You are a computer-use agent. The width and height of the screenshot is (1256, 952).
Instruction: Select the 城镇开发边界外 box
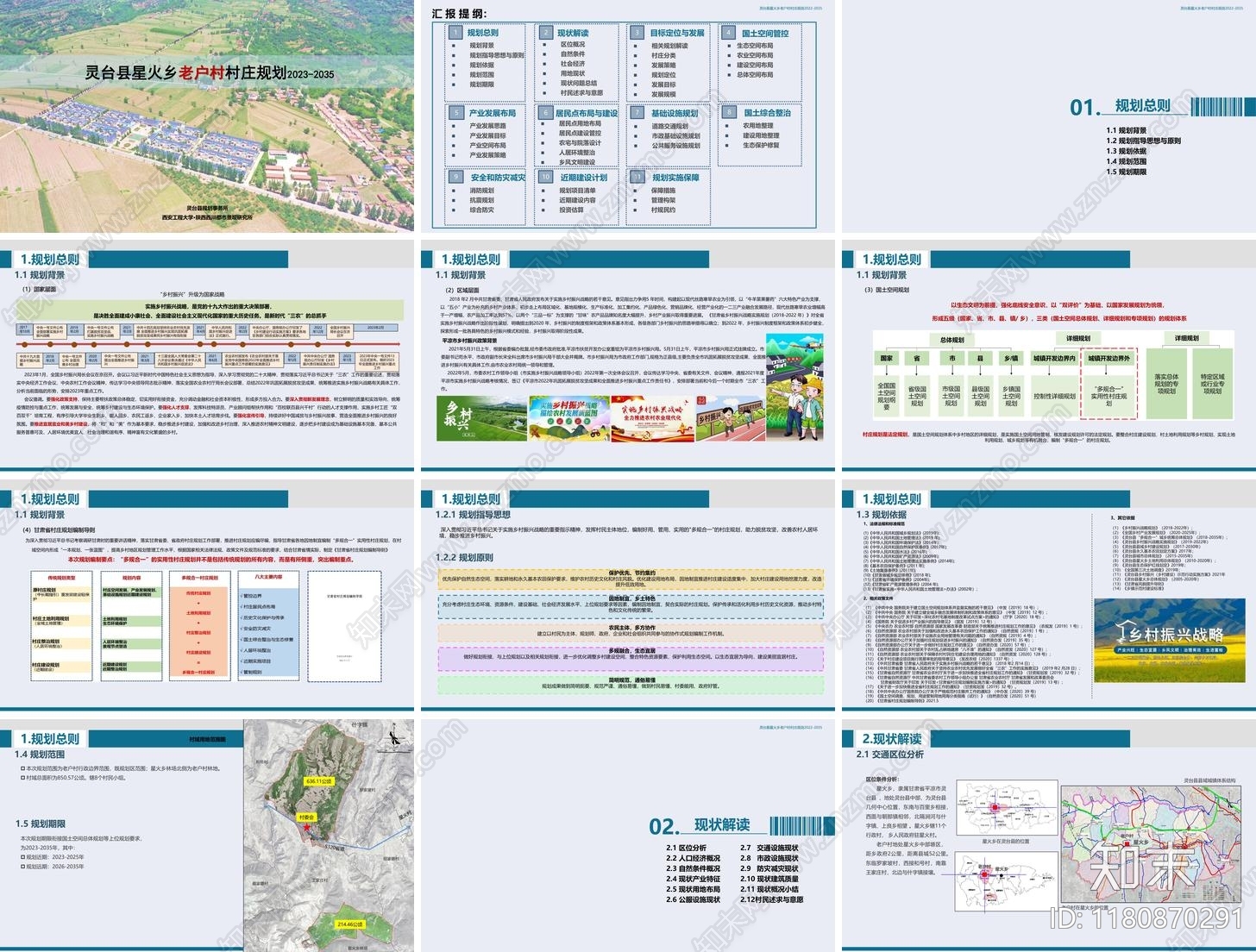click(x=1108, y=358)
